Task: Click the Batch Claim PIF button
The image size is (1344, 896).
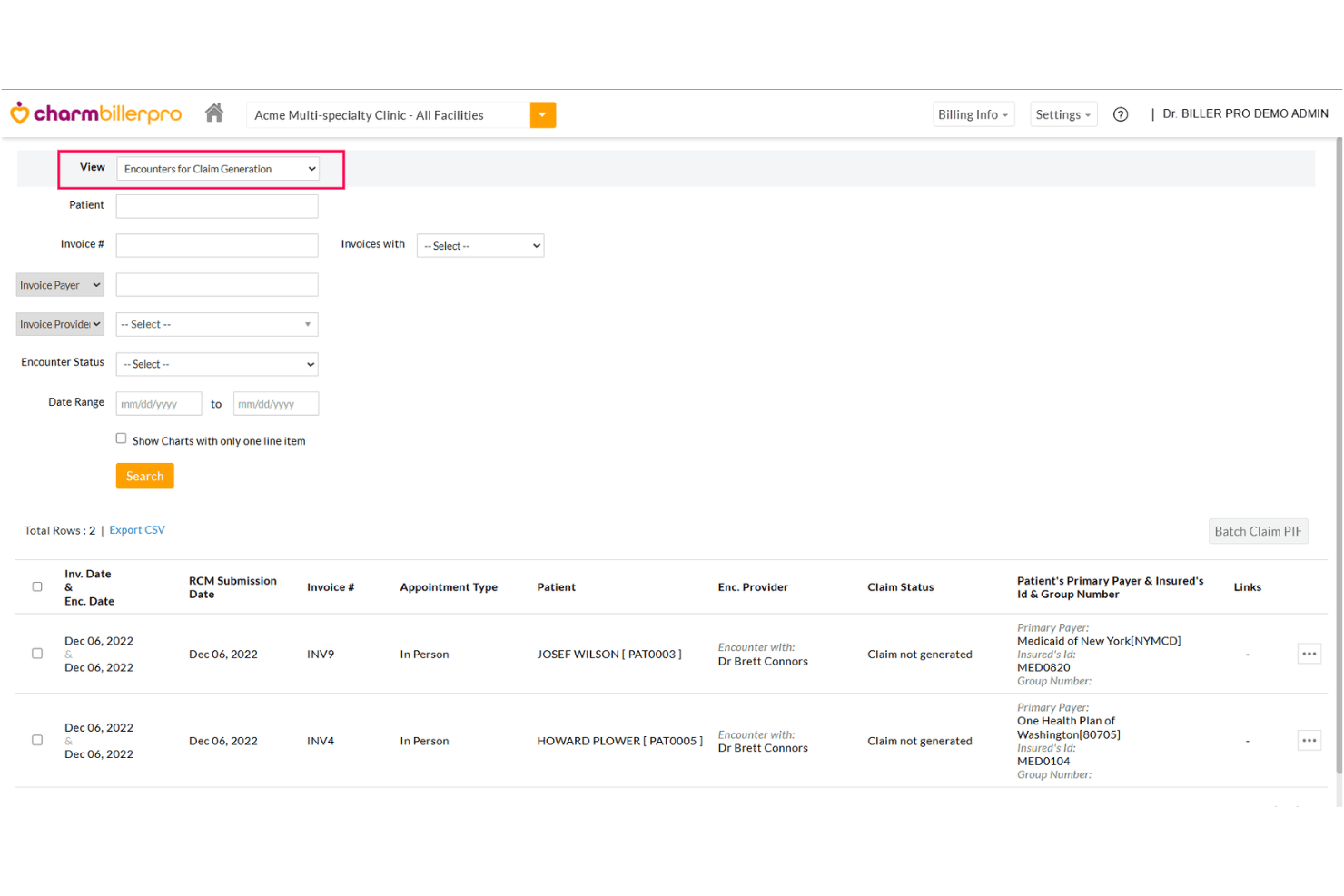Action: point(1258,531)
